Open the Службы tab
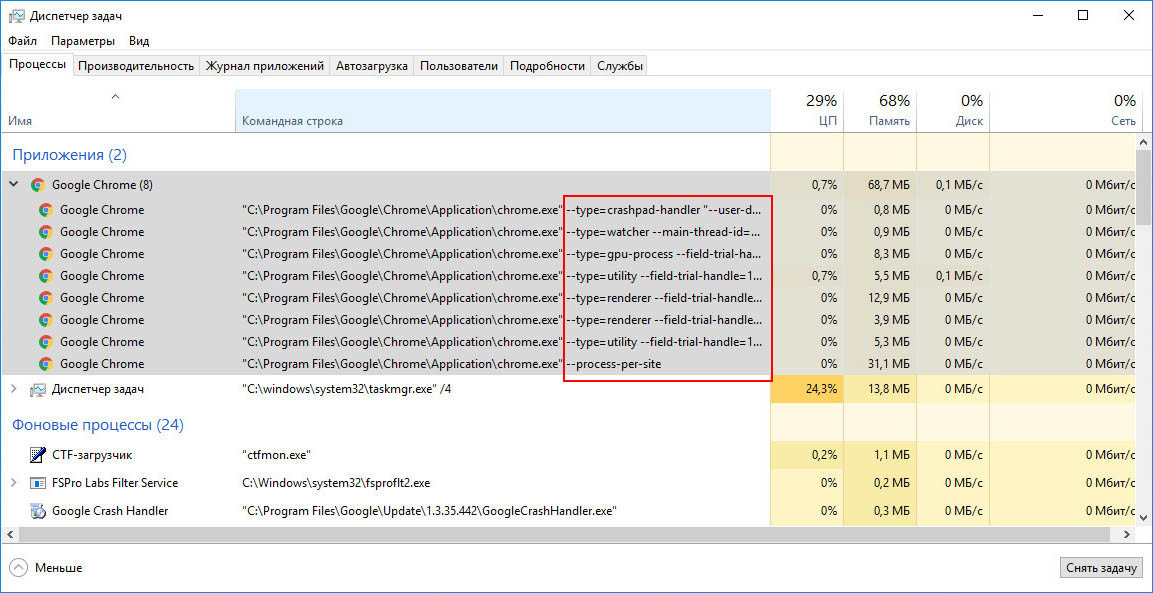 (620, 65)
